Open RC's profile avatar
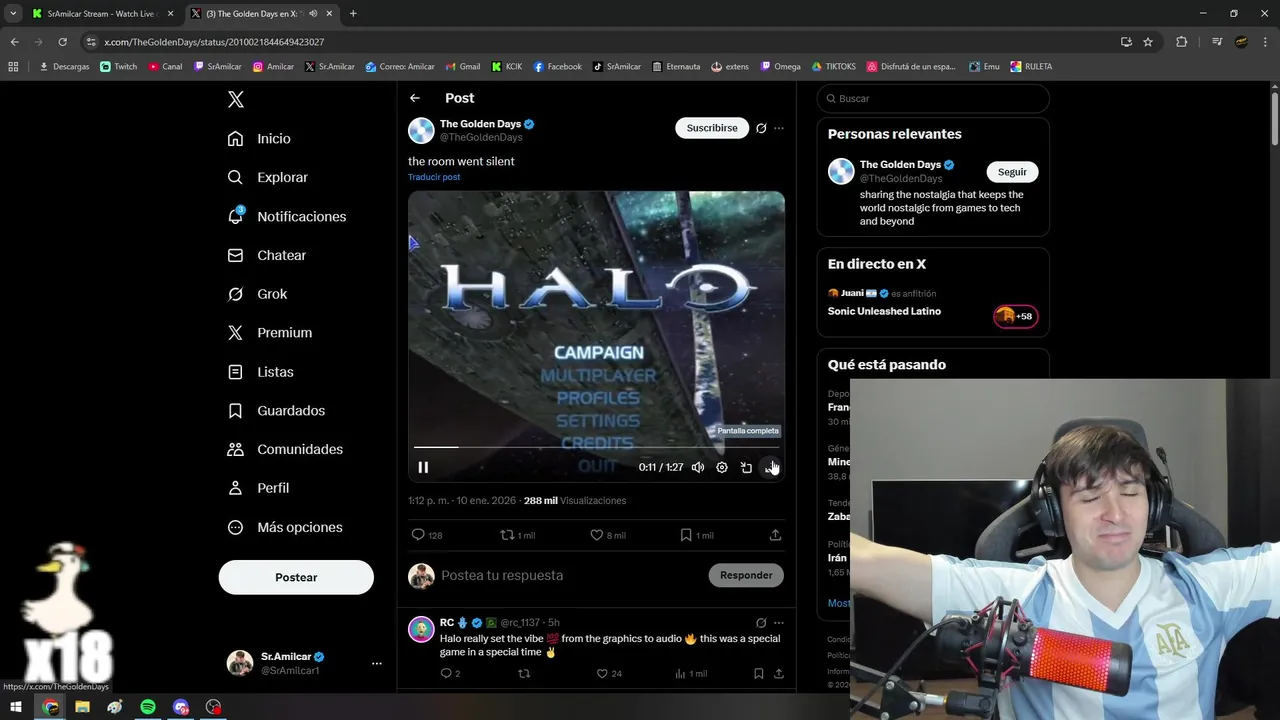The width and height of the screenshot is (1280, 720). (421, 629)
